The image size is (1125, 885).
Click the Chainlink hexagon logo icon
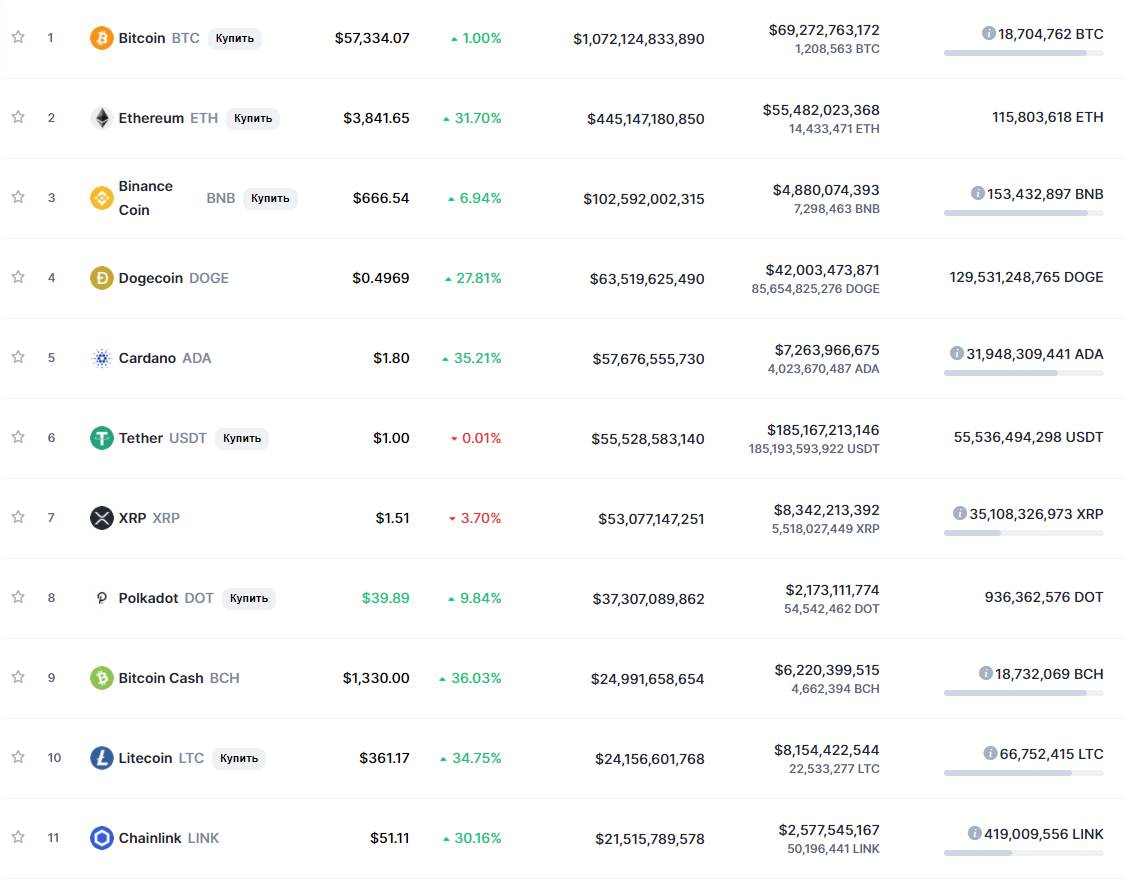click(x=101, y=838)
